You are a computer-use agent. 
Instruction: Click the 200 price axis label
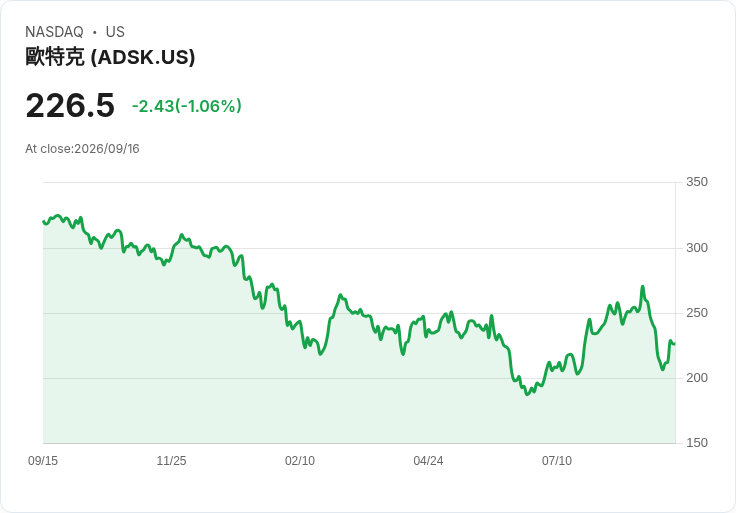697,377
